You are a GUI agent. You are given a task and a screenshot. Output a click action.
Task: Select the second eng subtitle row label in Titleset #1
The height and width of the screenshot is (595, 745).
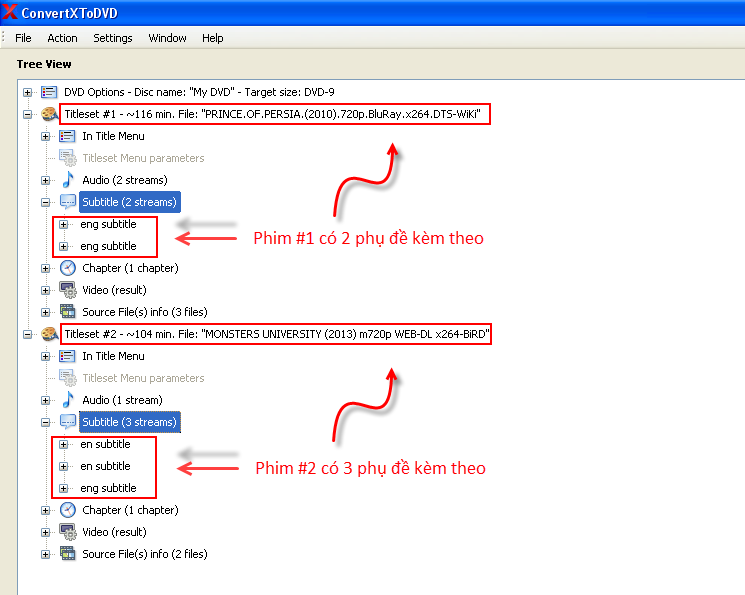[108, 246]
